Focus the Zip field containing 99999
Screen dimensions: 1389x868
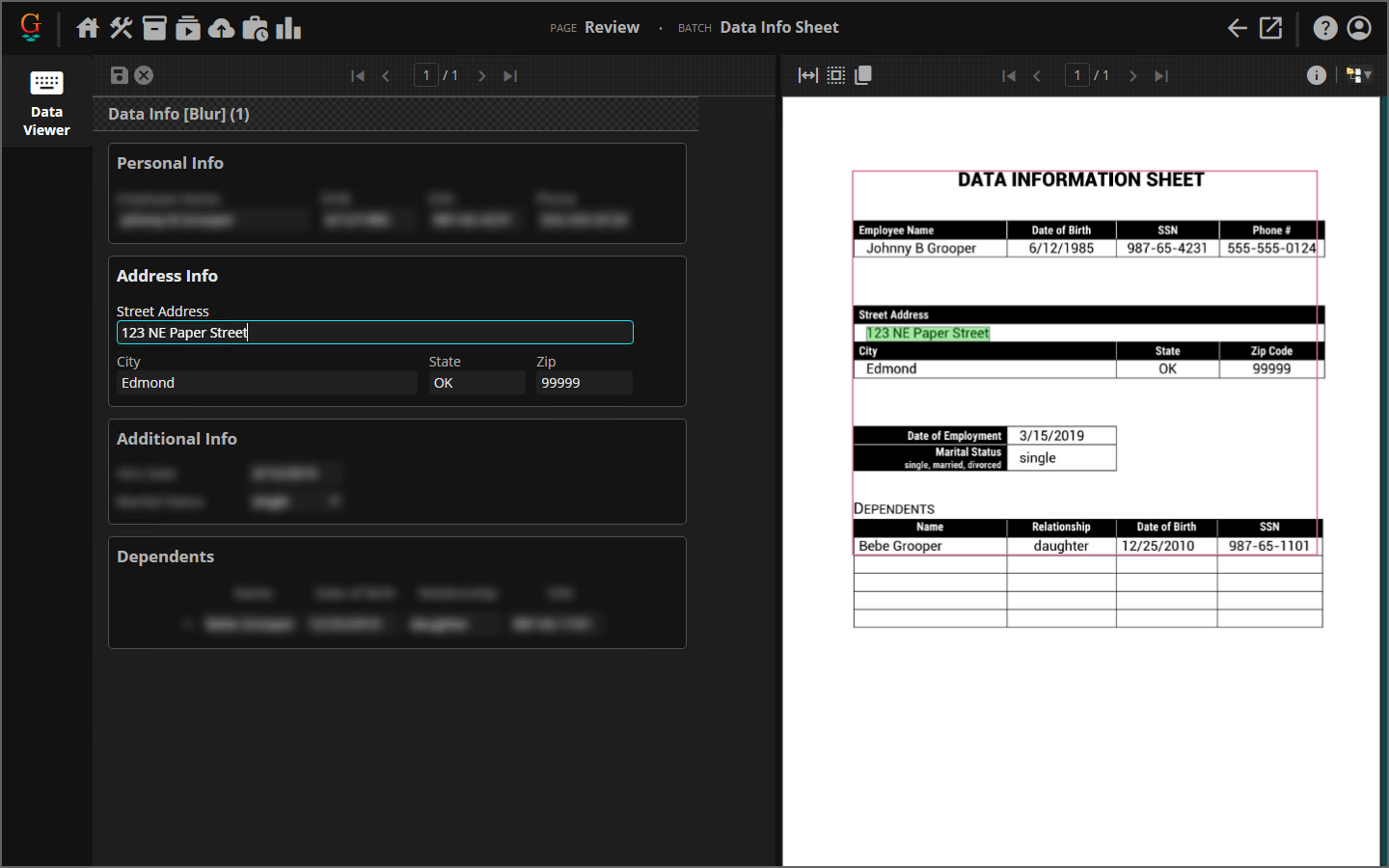pos(585,383)
